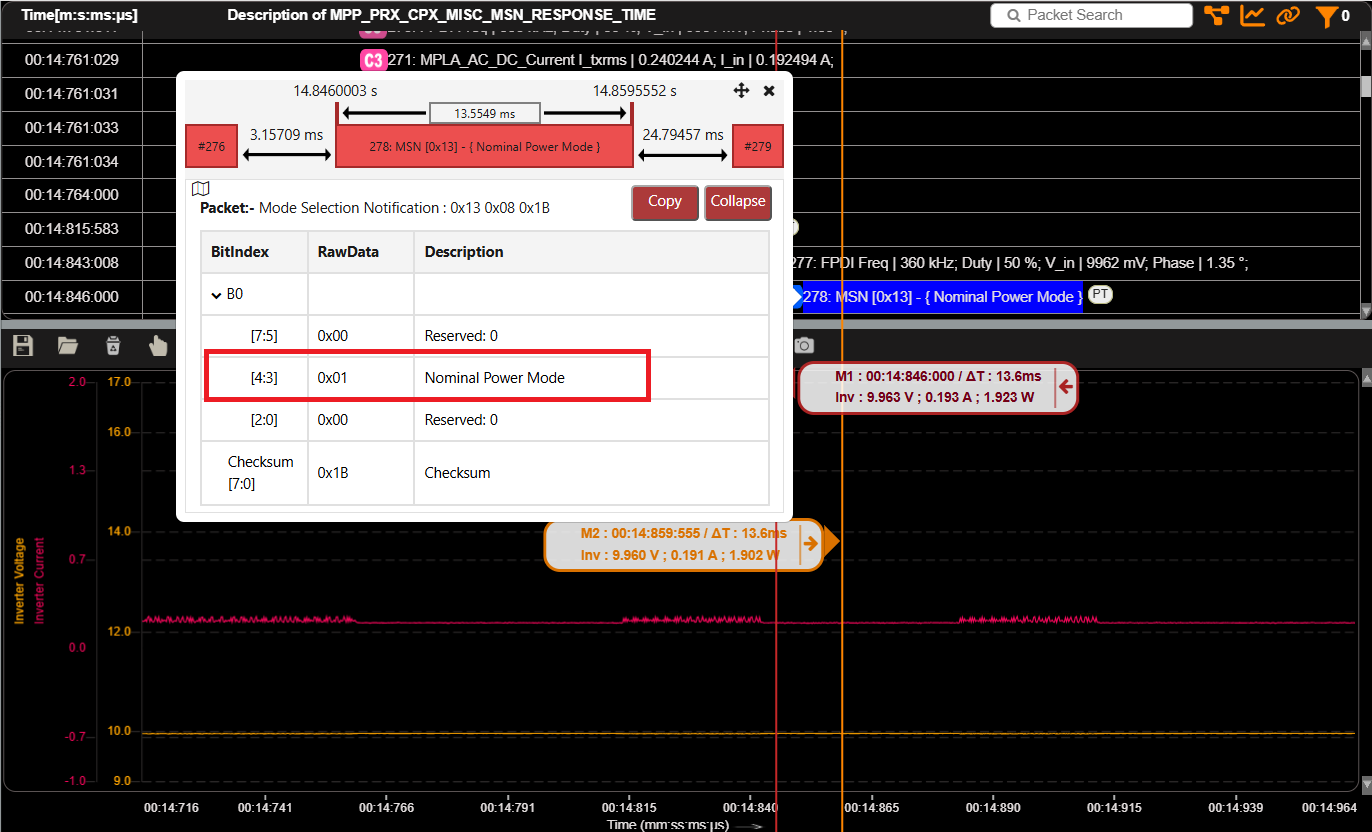The height and width of the screenshot is (832, 1372).
Task: Open the topology tree icon beside Packet Search
Action: coord(1216,15)
